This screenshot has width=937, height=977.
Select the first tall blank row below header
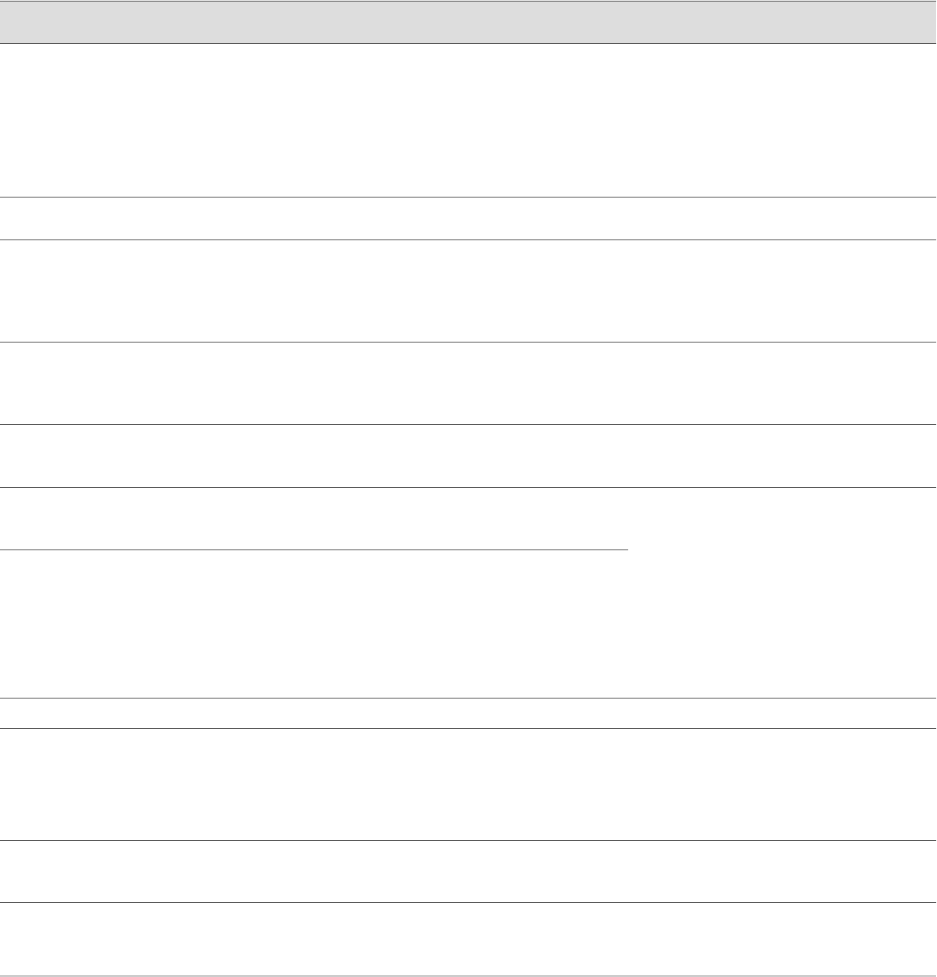click(468, 120)
